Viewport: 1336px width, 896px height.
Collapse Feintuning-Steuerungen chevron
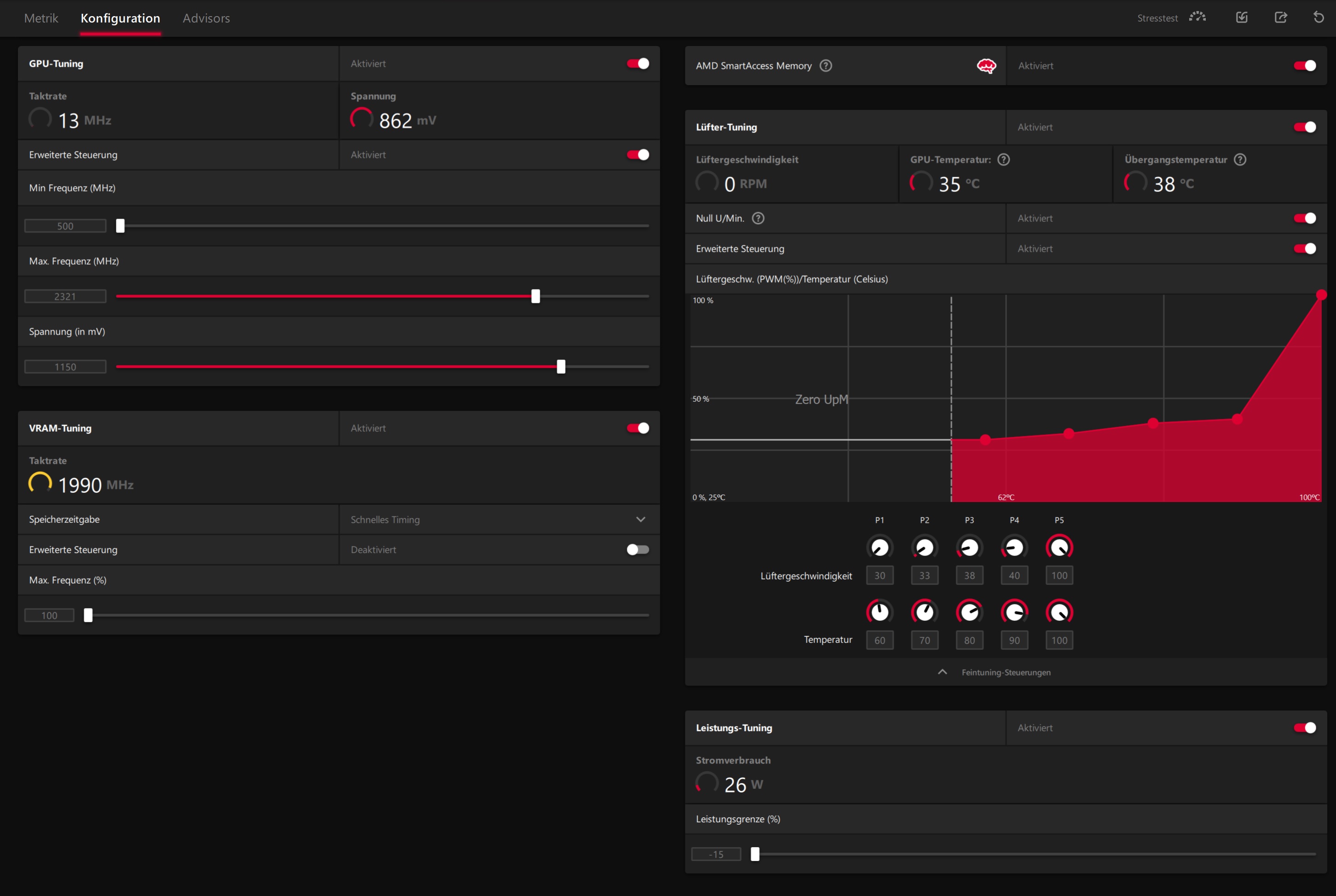pos(942,672)
